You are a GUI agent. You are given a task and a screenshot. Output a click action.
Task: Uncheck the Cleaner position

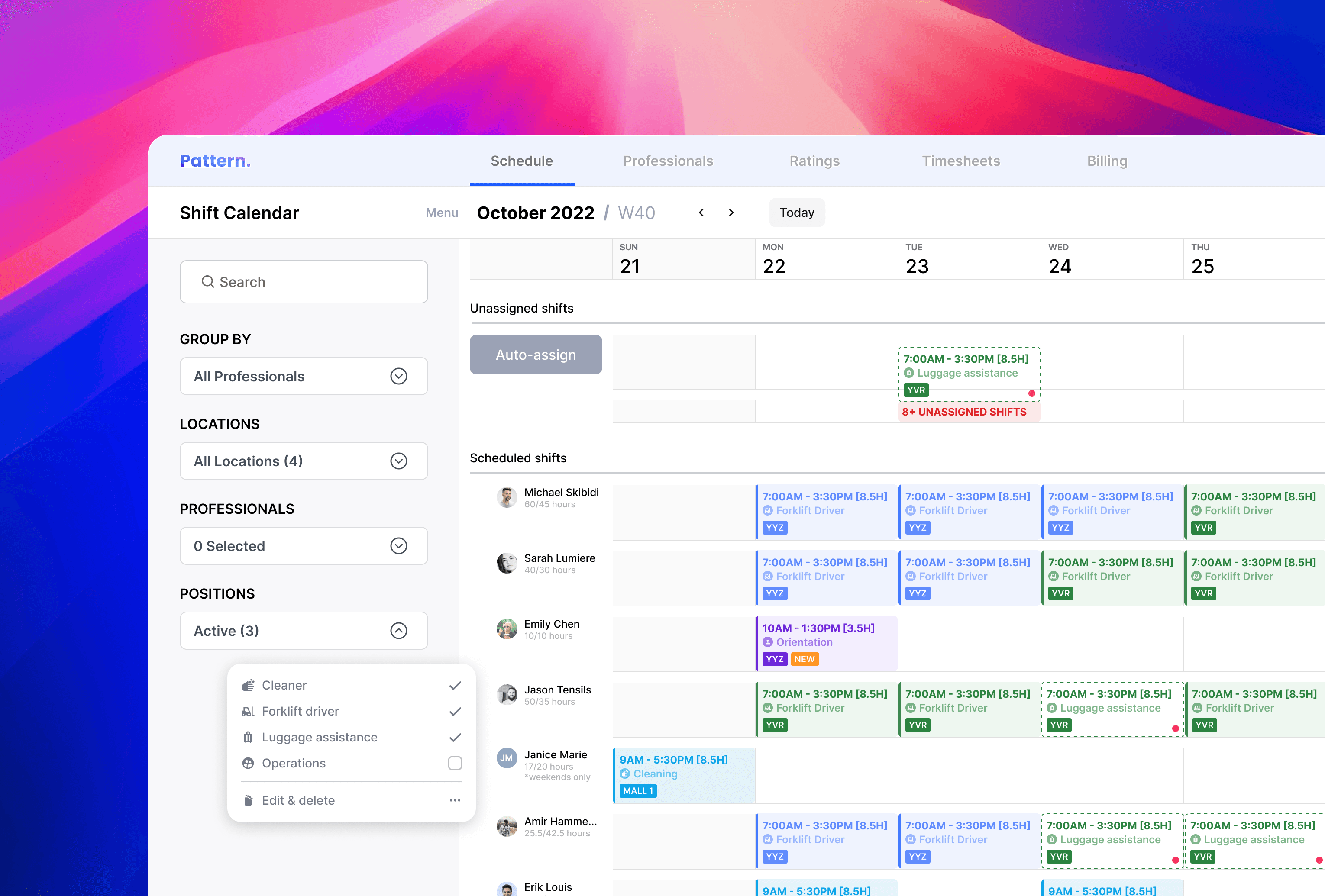click(x=454, y=685)
